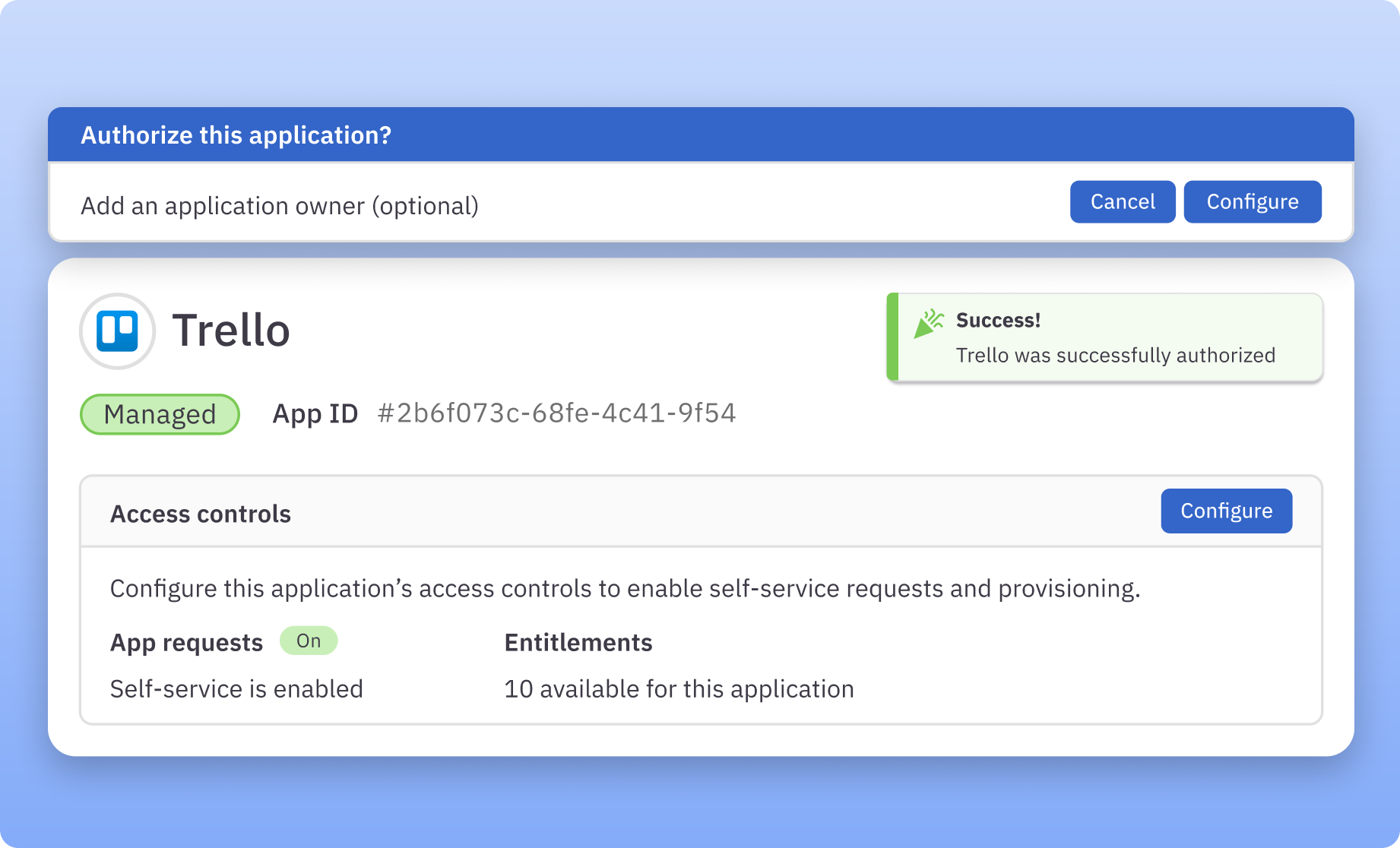Click the App ID value to copy it
The height and width of the screenshot is (848, 1400).
click(x=557, y=413)
